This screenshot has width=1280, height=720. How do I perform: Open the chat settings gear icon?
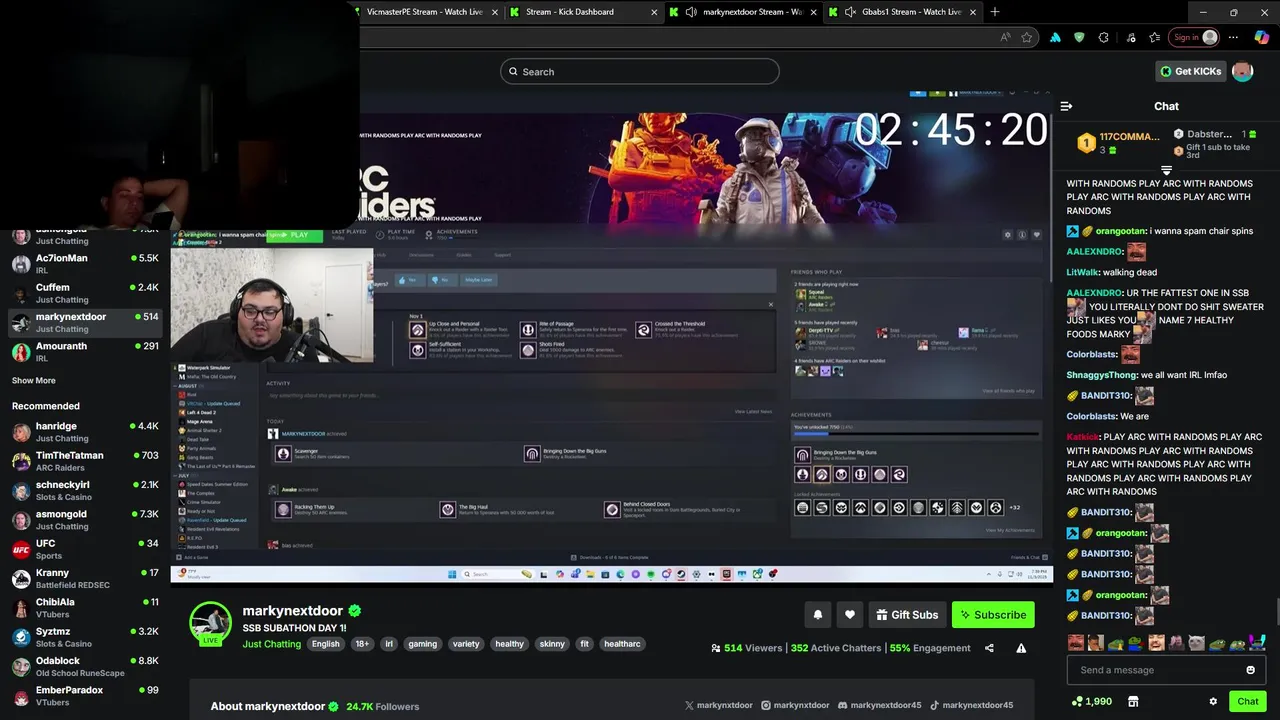pos(1213,701)
